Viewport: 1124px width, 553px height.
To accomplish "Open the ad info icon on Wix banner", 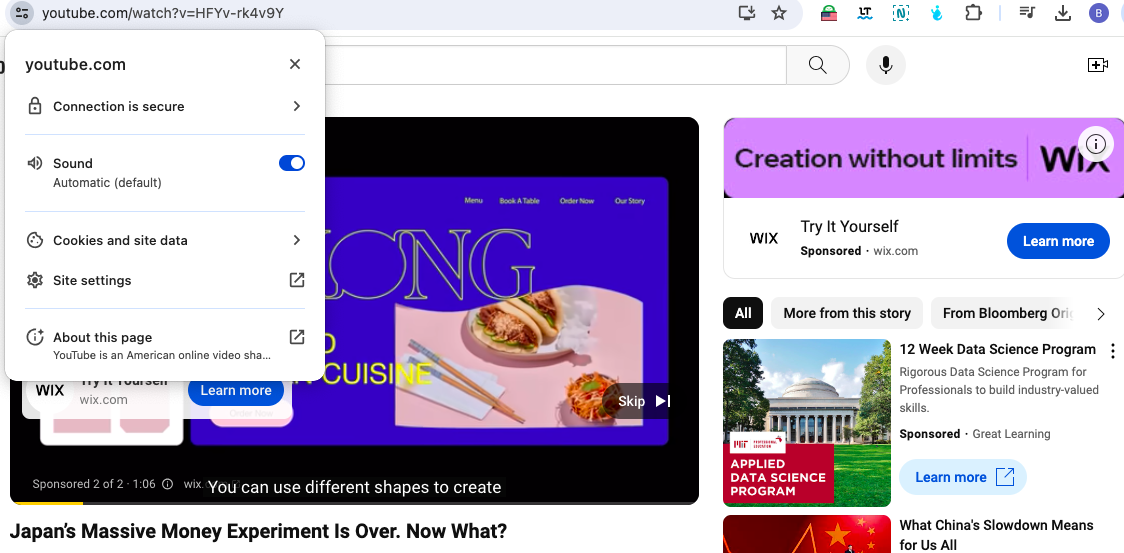I will (x=1096, y=144).
